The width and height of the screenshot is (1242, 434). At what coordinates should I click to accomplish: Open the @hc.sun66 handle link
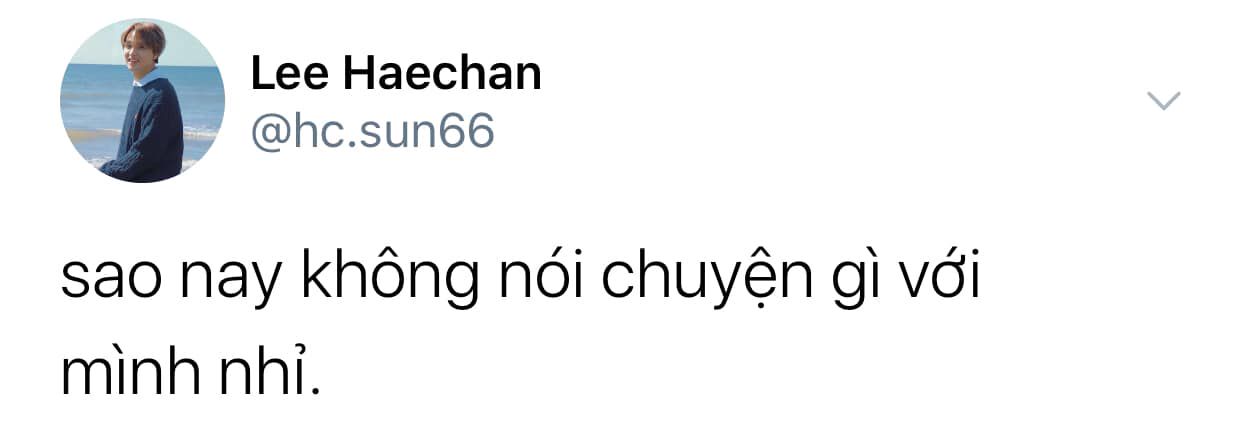(371, 130)
